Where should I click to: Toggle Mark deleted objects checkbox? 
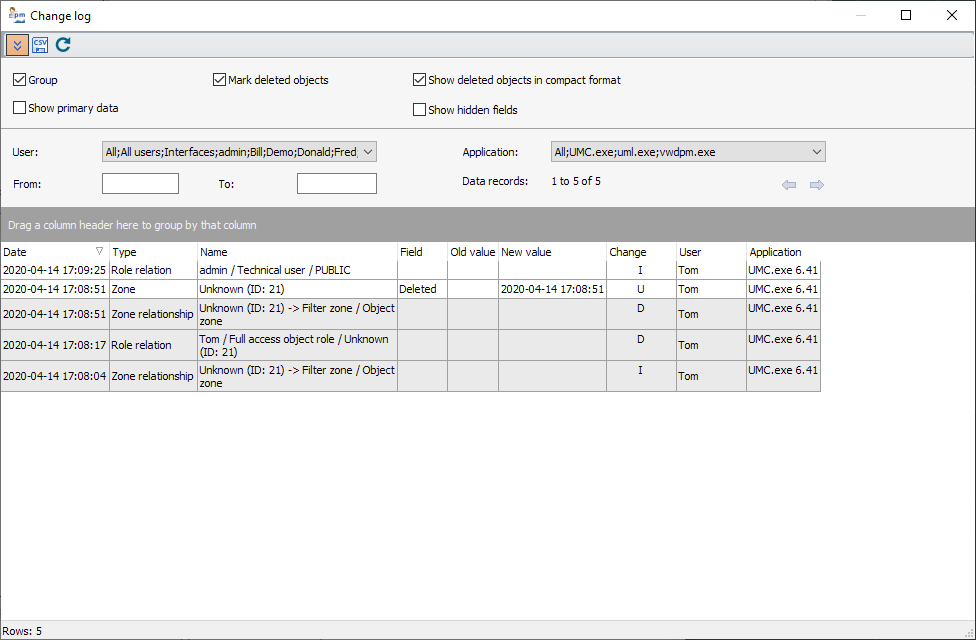[220, 80]
